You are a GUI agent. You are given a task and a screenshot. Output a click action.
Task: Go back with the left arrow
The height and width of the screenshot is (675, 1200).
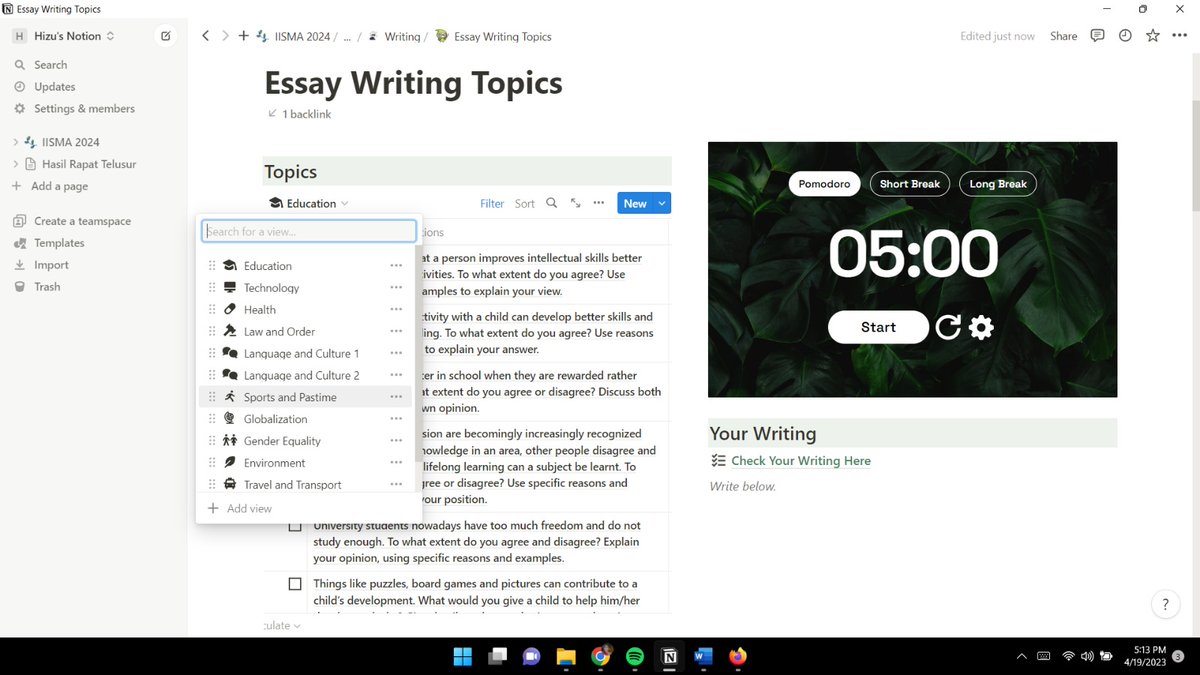(x=206, y=36)
